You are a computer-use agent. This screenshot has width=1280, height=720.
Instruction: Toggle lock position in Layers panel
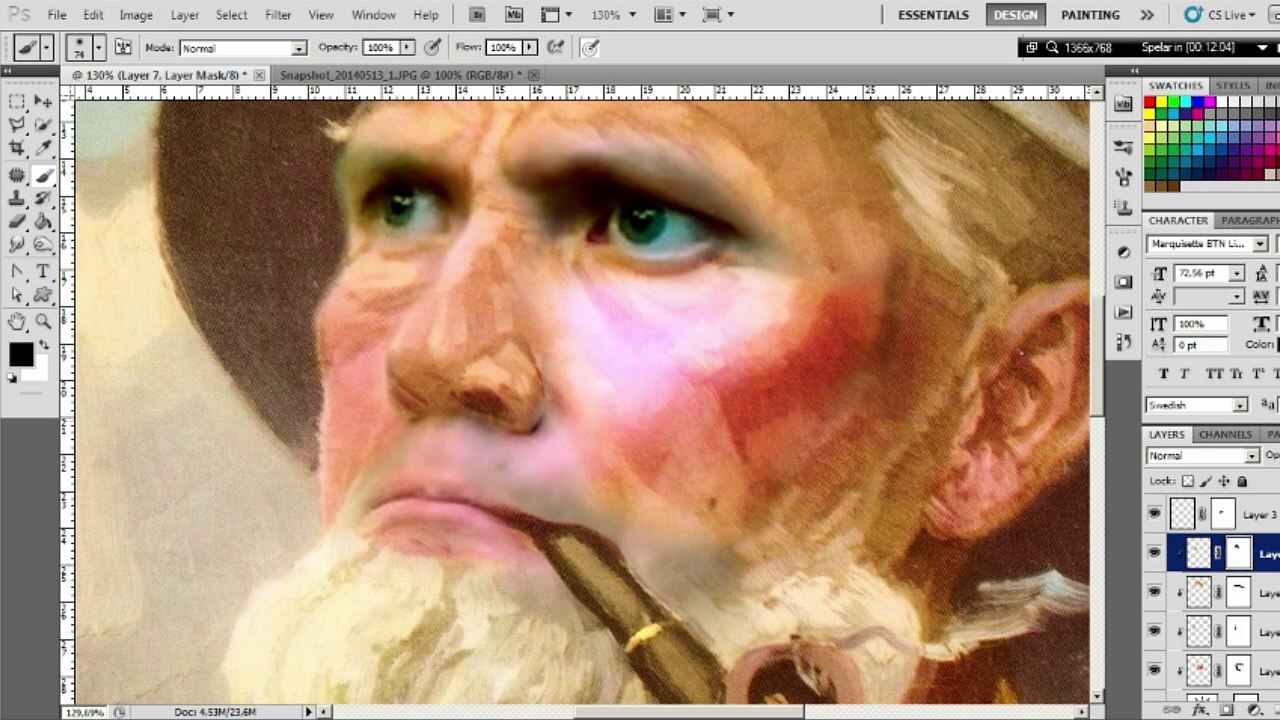pos(1224,481)
